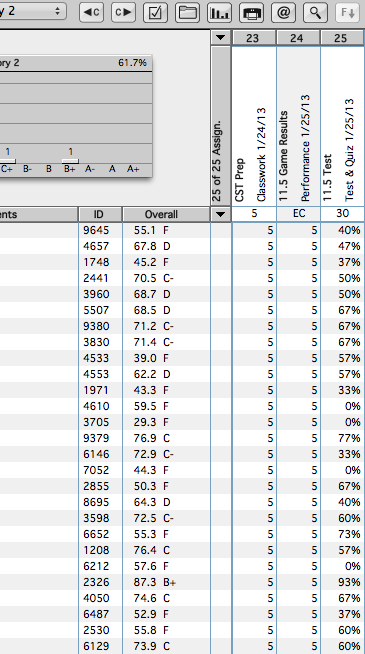Click overall grade 72.9 C-

pyautogui.click(x=154, y=454)
